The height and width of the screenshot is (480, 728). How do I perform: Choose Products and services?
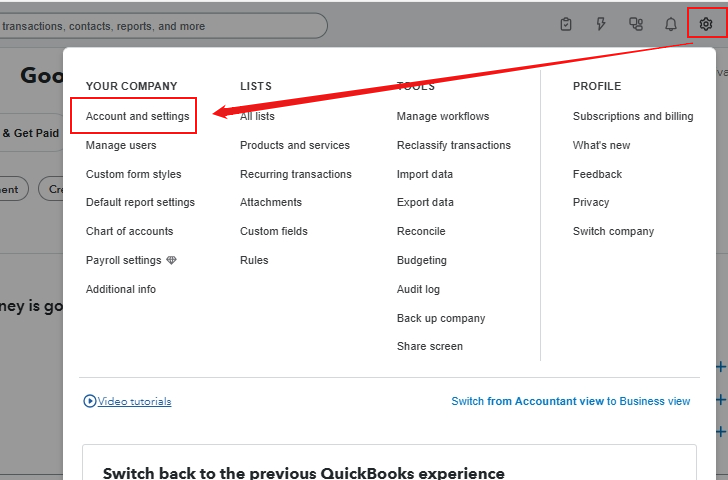pyautogui.click(x=295, y=145)
